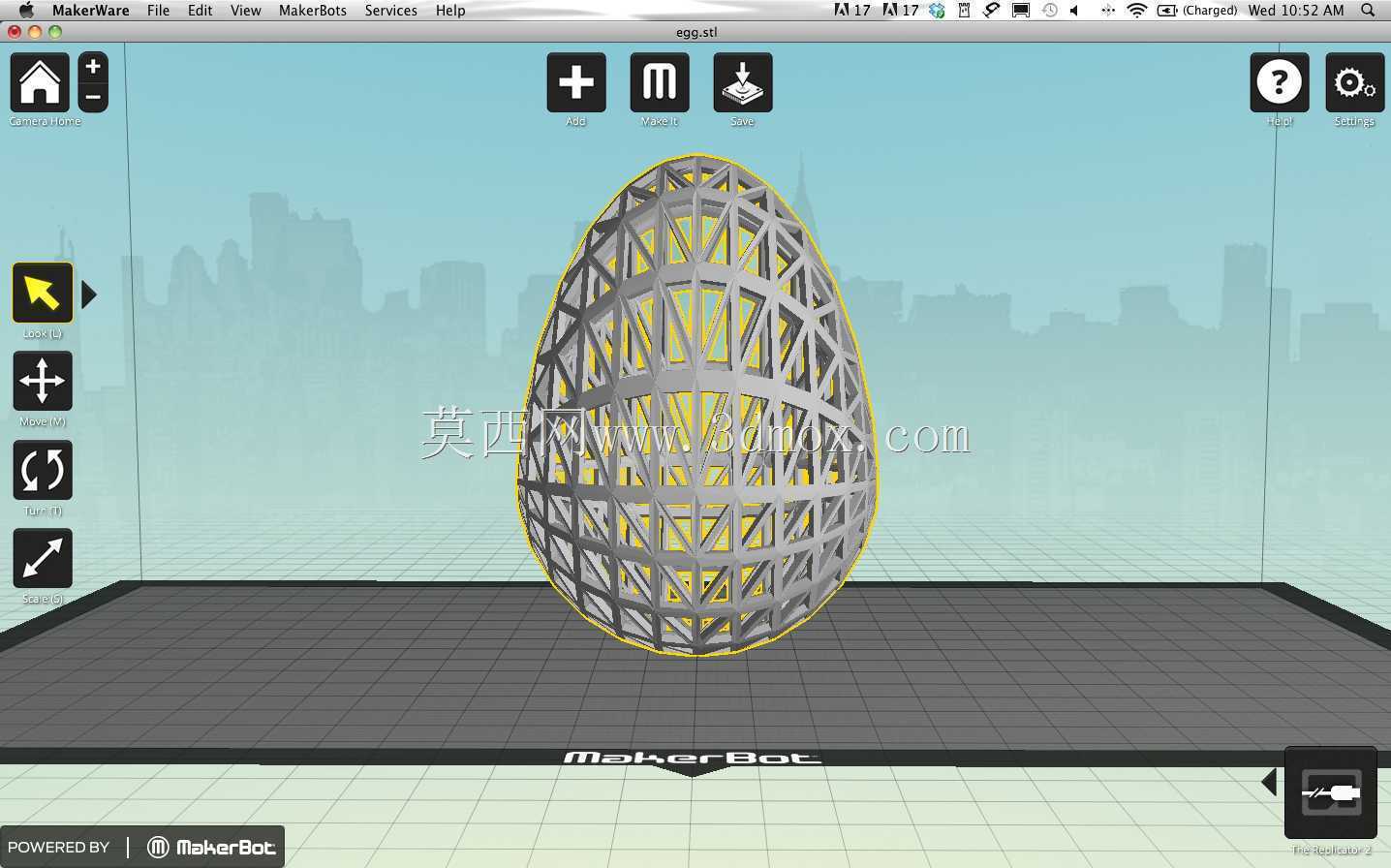Open the MakerBots menu
Viewport: 1391px width, 868px height.
pos(313,11)
